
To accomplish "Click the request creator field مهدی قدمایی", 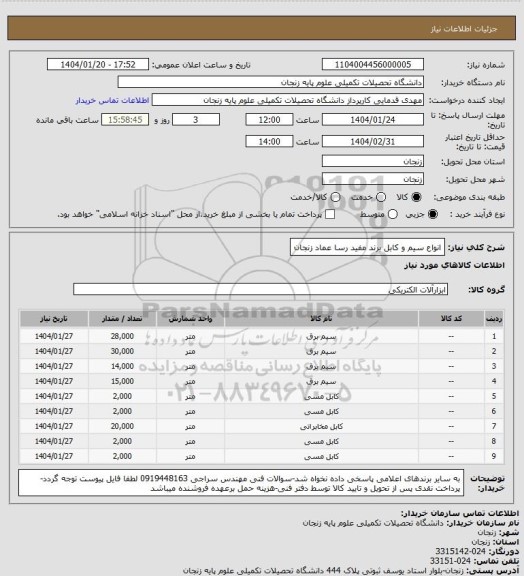I will click(x=288, y=100).
